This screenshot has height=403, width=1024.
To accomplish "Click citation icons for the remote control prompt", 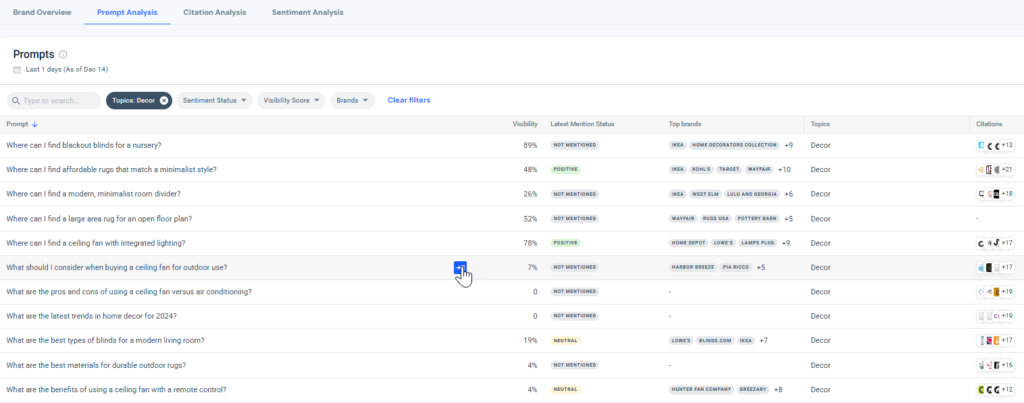I will pos(994,389).
